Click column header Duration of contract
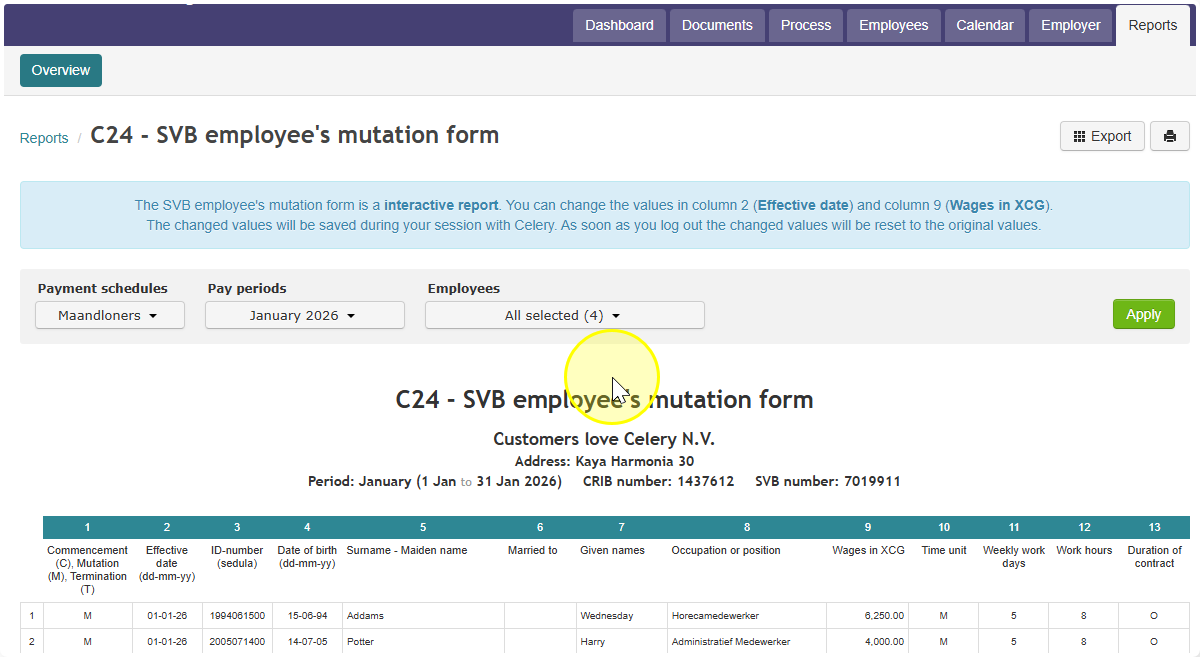 [x=1154, y=557]
